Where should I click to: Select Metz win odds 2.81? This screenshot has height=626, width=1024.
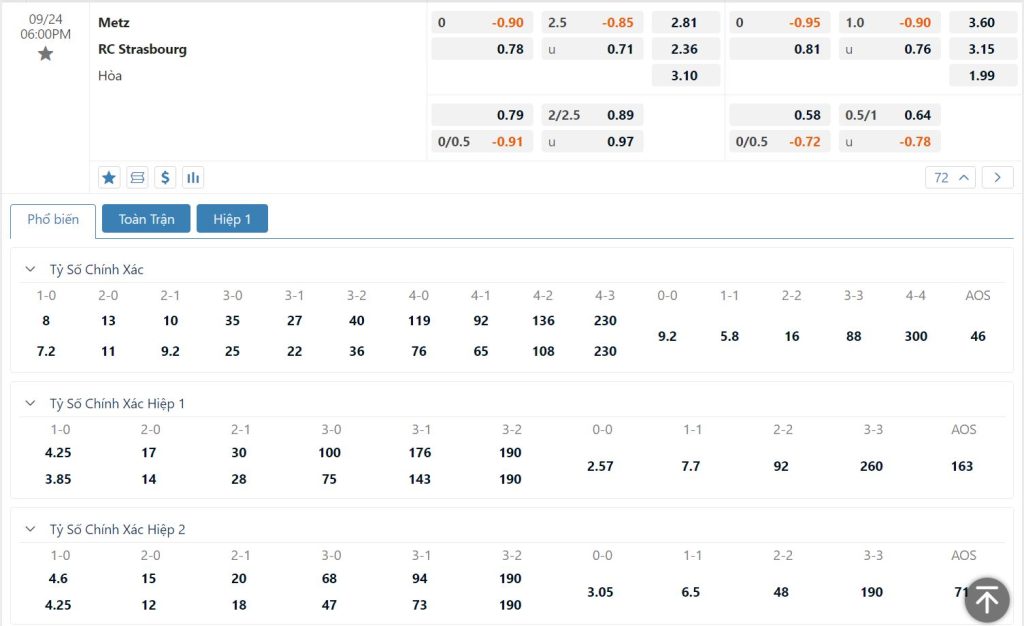[x=686, y=22]
